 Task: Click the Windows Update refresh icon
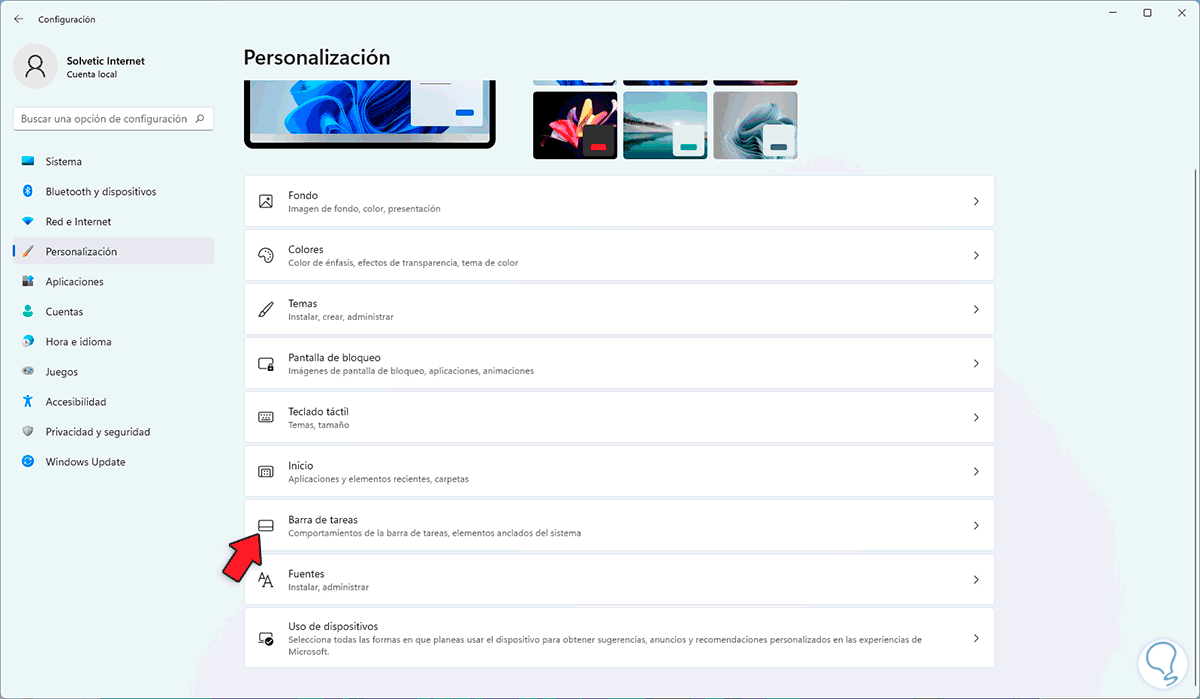click(x=27, y=462)
